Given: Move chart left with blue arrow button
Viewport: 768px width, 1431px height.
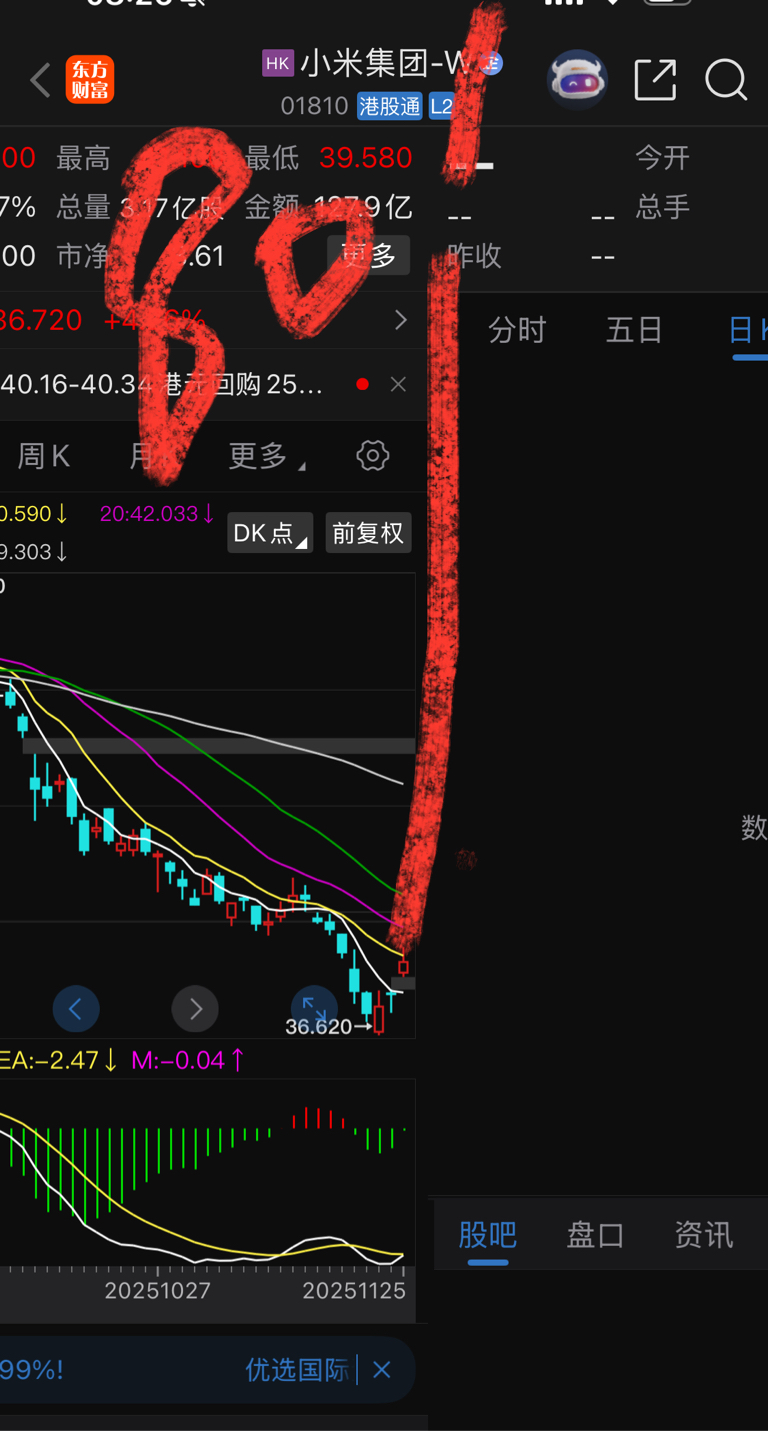Looking at the screenshot, I should point(75,1009).
